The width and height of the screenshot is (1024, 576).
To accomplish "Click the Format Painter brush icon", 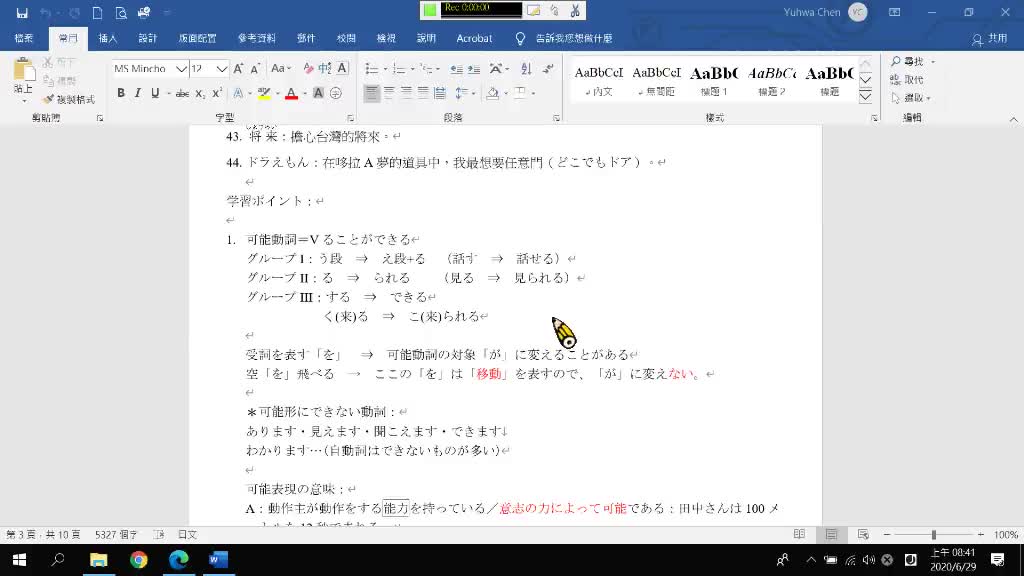I will coord(48,99).
